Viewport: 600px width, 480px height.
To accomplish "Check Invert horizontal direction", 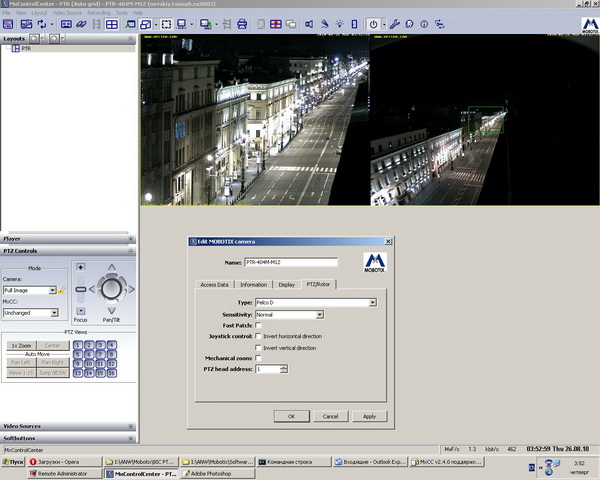I will click(258, 336).
